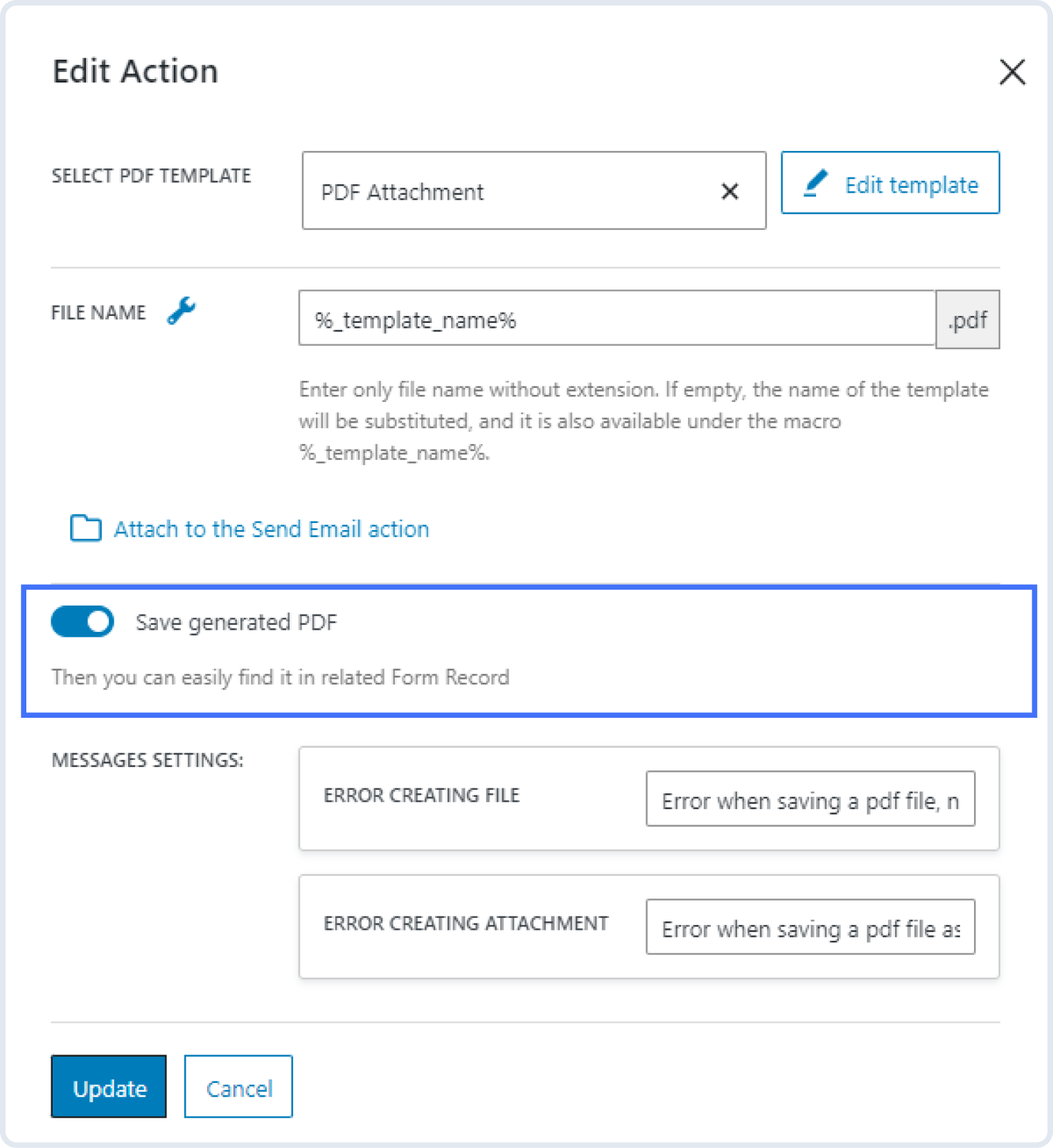Screen dimensions: 1053x1148
Task: Cancel the action edits
Action: (238, 1087)
